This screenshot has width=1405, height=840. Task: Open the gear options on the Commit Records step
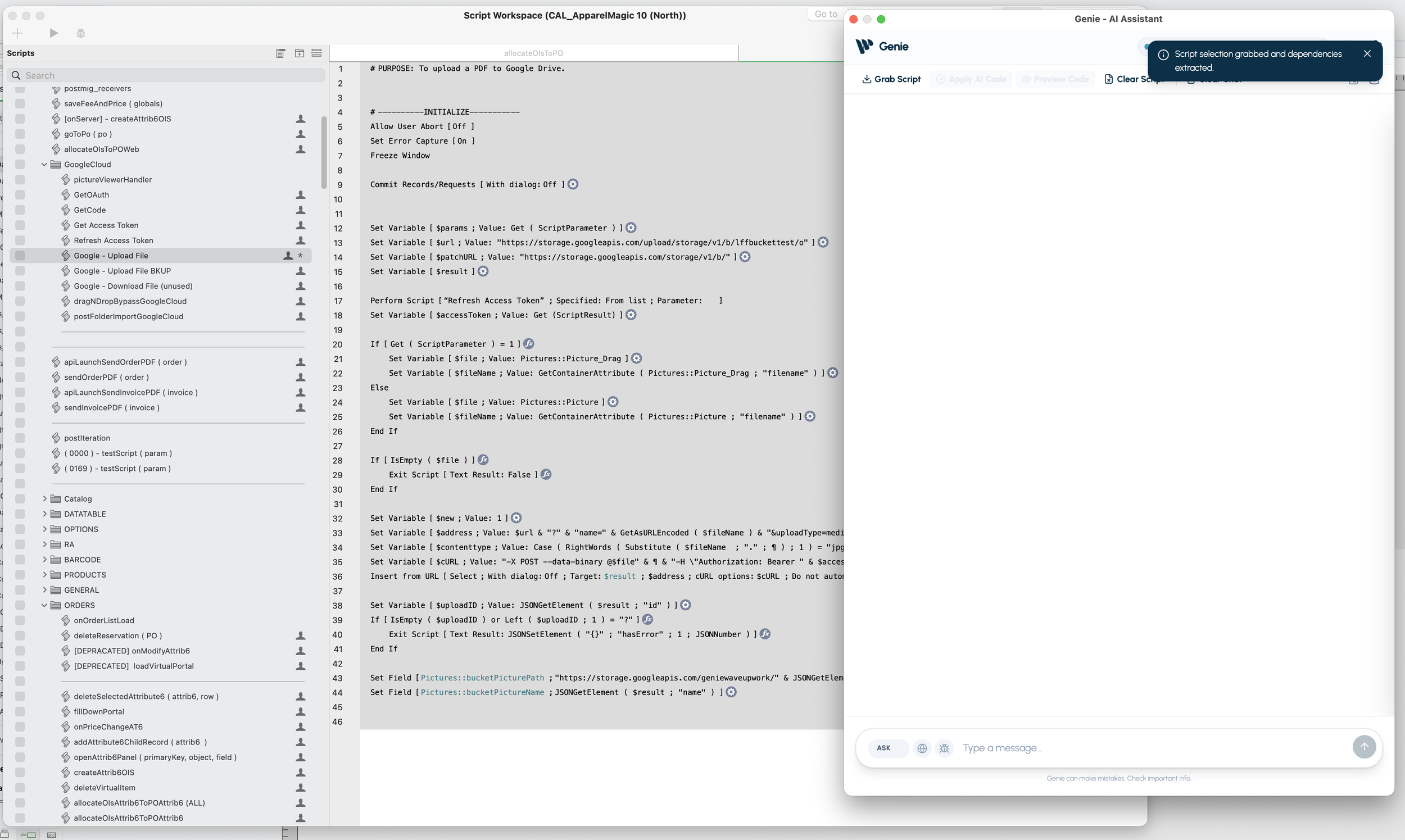pyautogui.click(x=573, y=184)
